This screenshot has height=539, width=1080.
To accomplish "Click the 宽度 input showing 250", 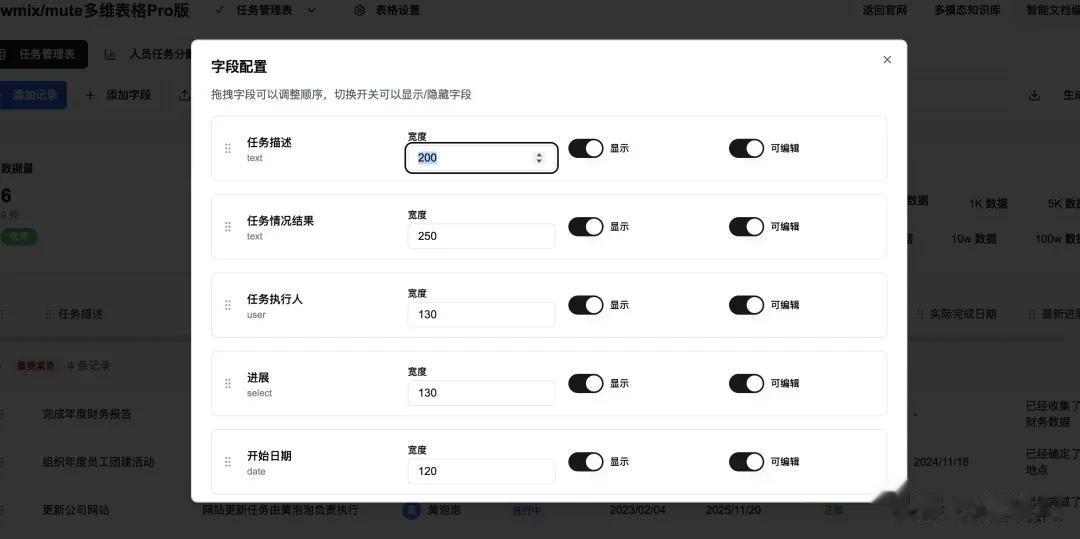I will pyautogui.click(x=481, y=236).
